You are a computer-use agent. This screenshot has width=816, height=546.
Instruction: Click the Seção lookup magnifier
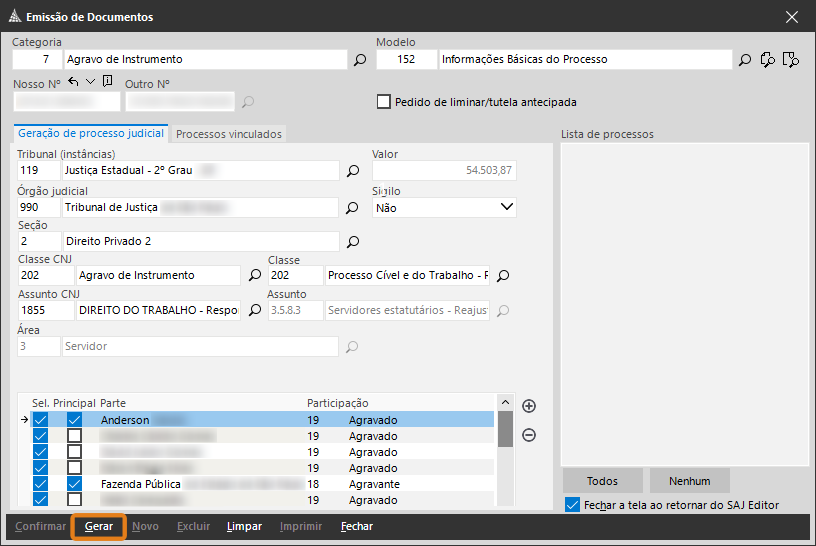tap(352, 242)
